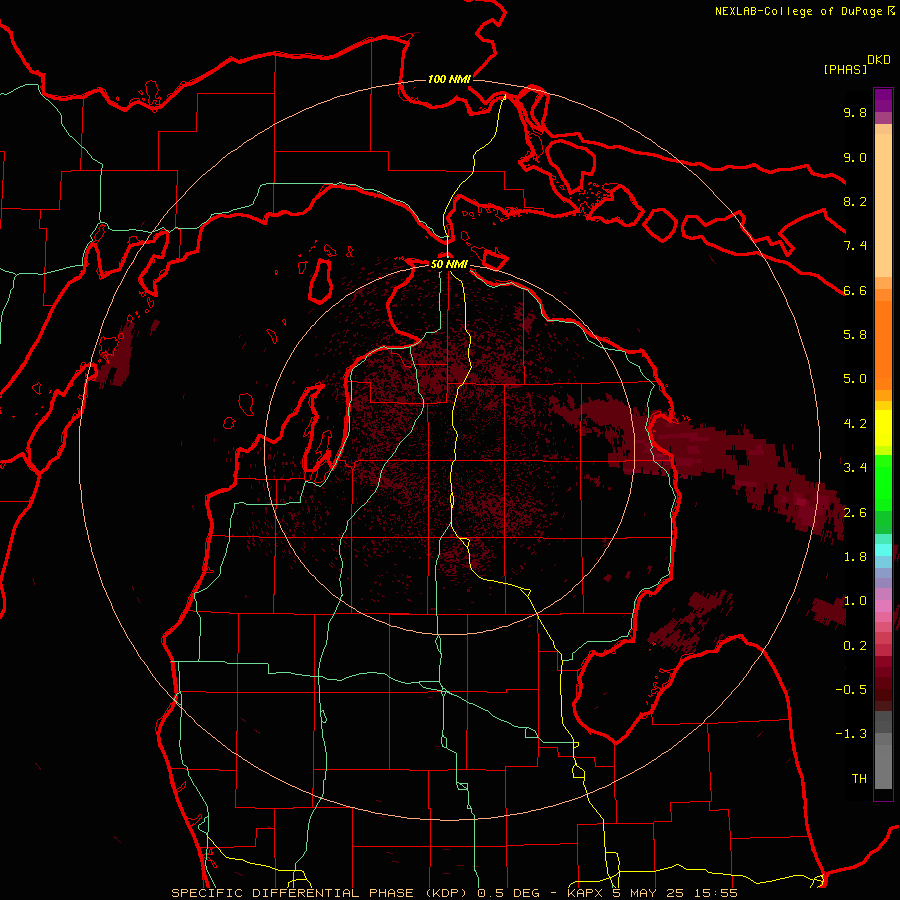Select the peach segment of the color bar
The height and width of the screenshot is (900, 900).
[883, 204]
